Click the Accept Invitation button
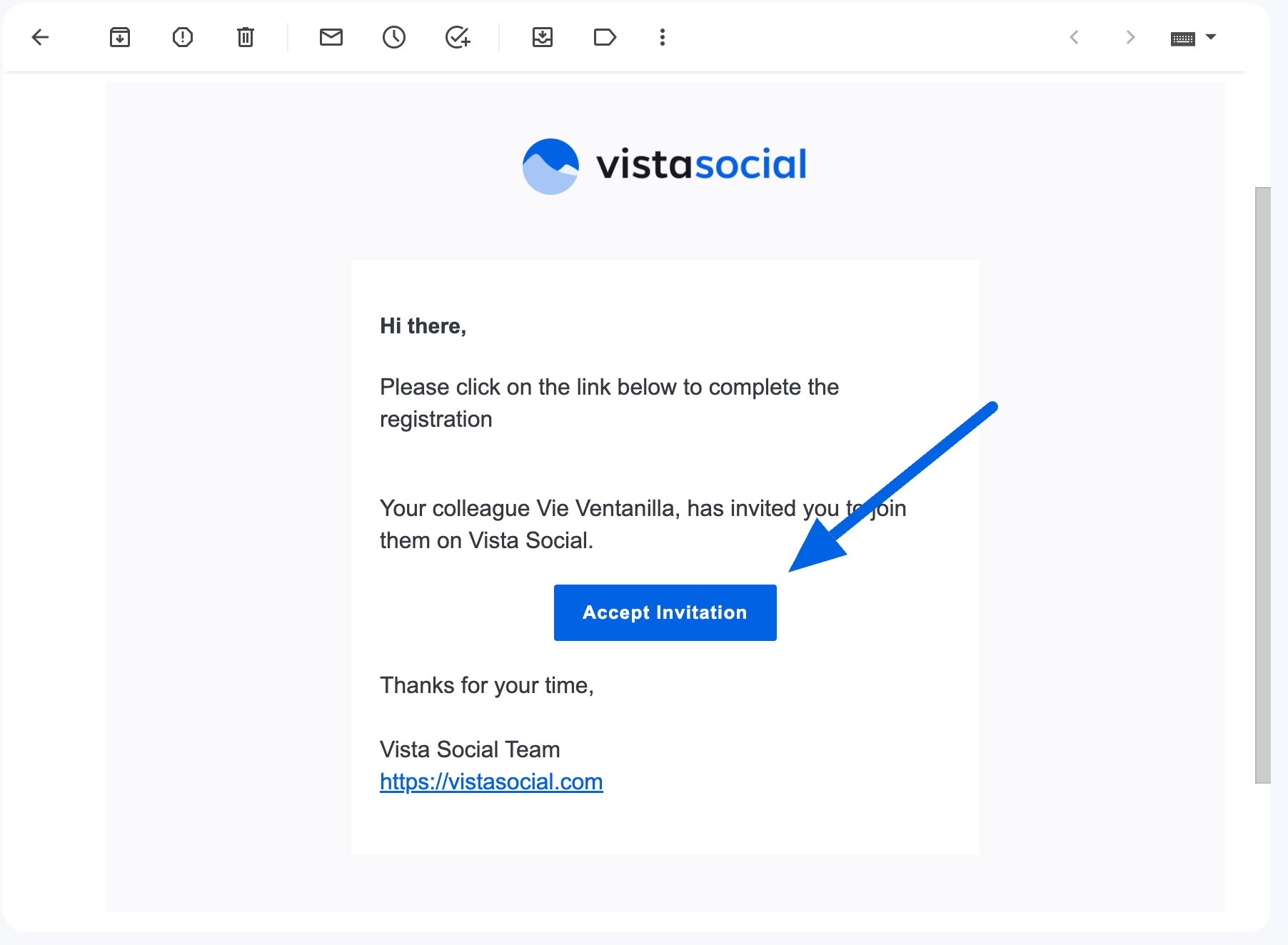 664,612
